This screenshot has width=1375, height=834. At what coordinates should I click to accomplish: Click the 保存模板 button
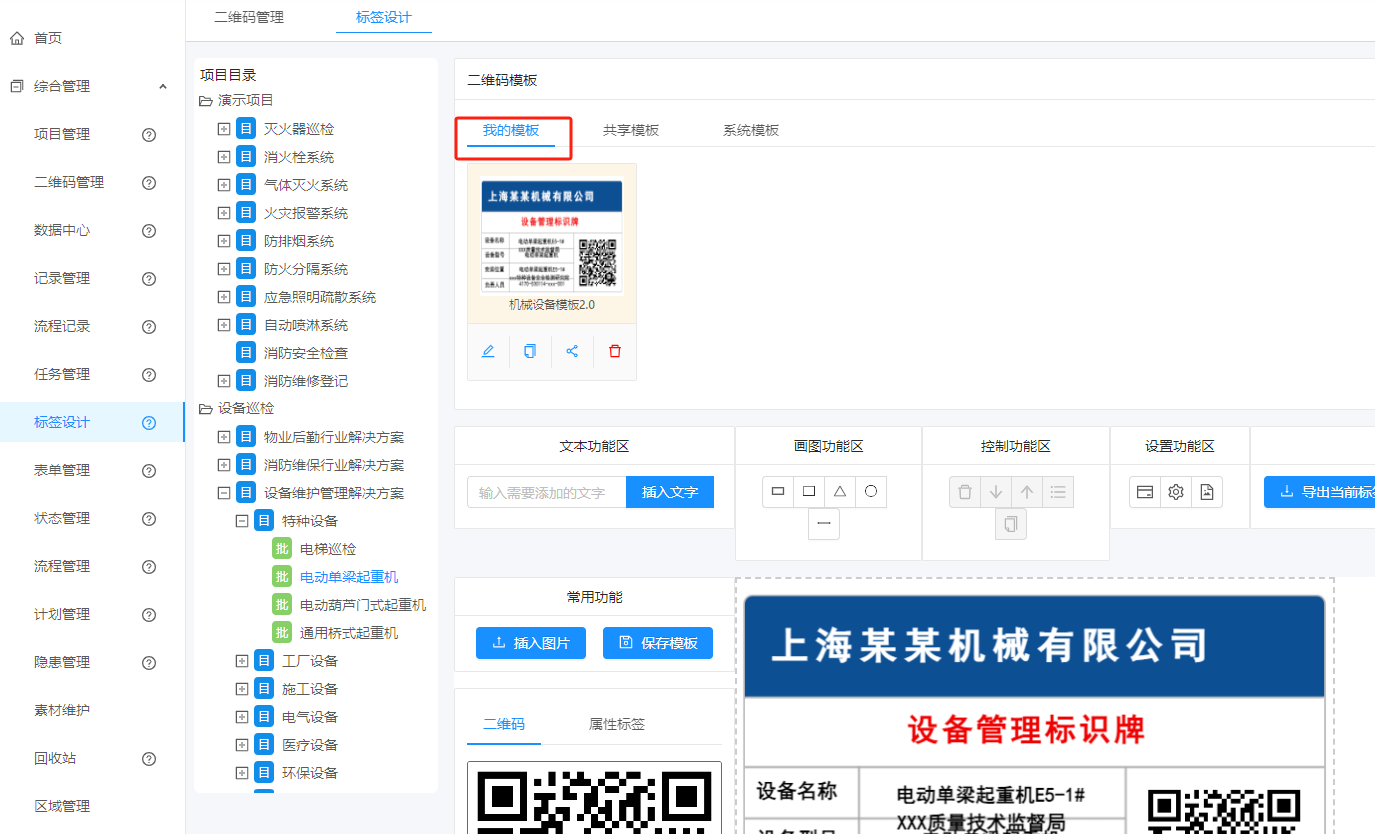tap(657, 643)
